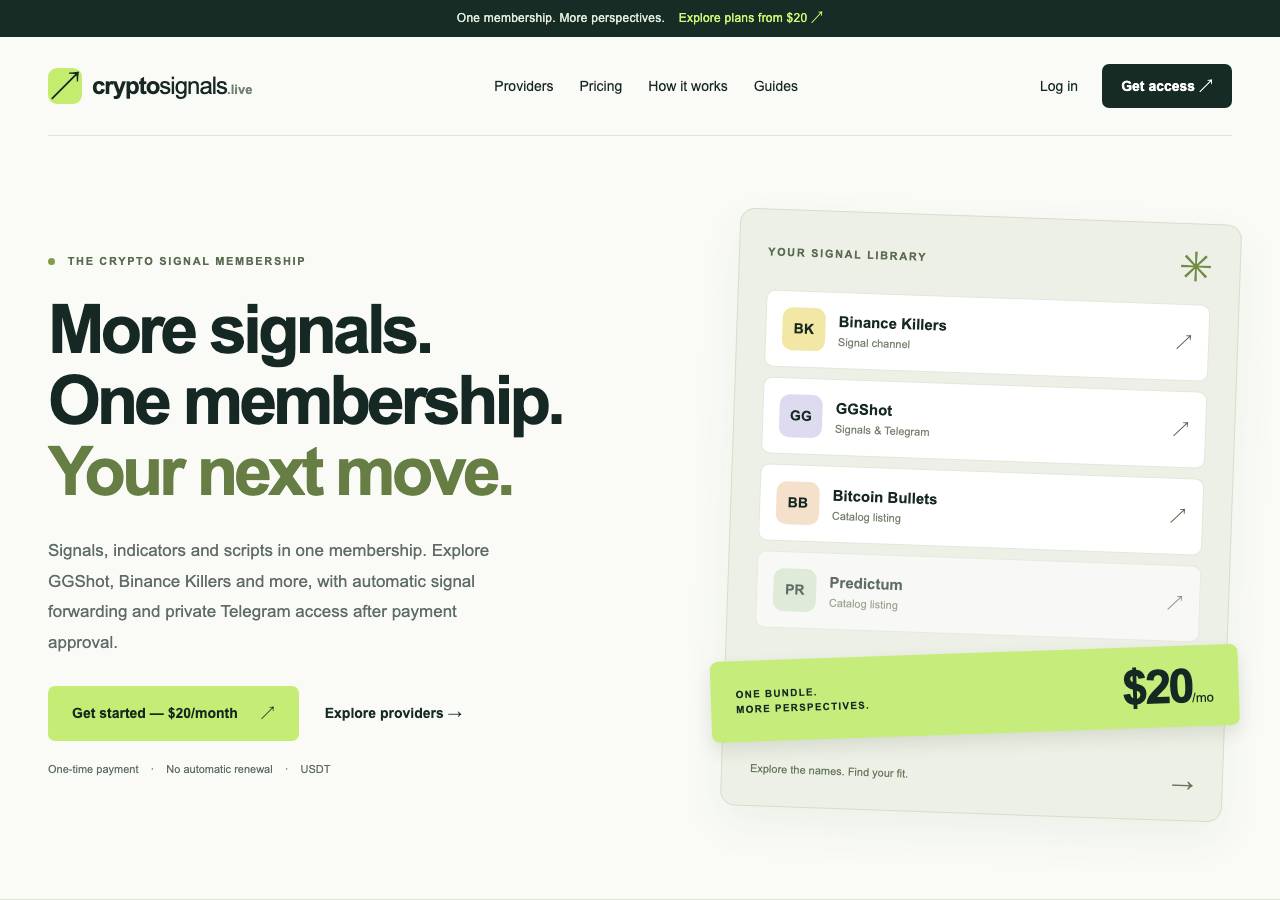Click 'No automatic renewal' footnote text
The image size is (1280, 900).
click(219, 769)
